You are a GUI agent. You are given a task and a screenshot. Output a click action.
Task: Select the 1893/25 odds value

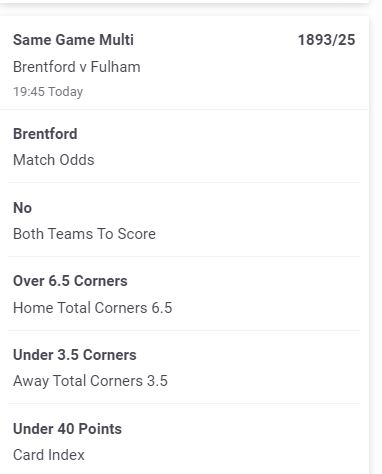[326, 40]
